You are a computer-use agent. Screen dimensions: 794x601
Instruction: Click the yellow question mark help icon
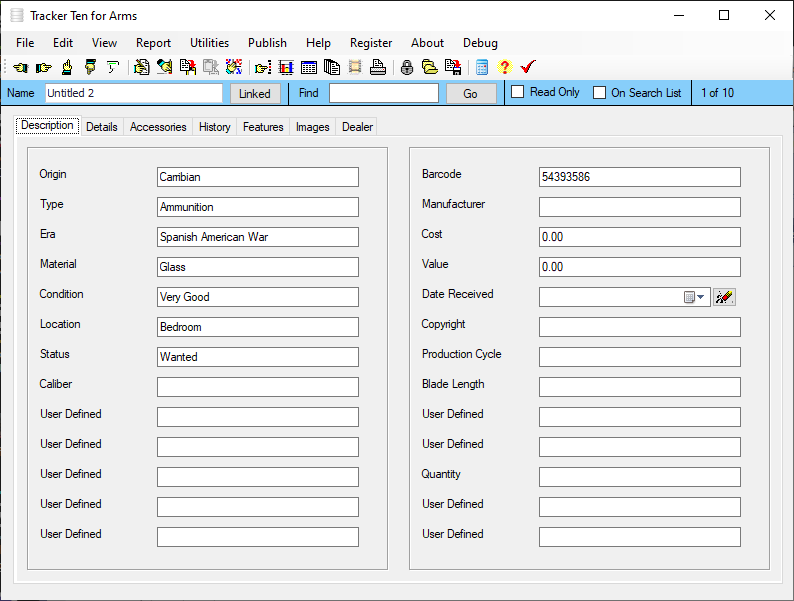pos(504,68)
